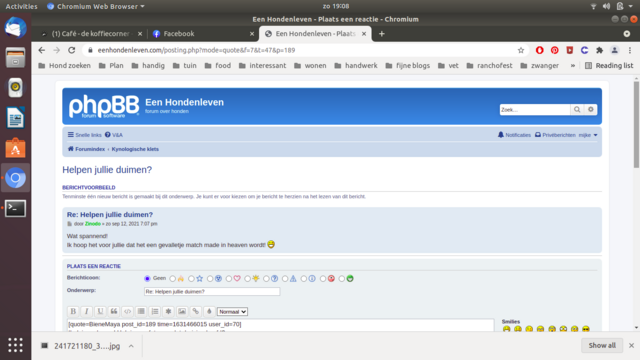This screenshot has height=360, width=640.
Task: Insert a quote block with the quote icon
Action: tap(114, 311)
